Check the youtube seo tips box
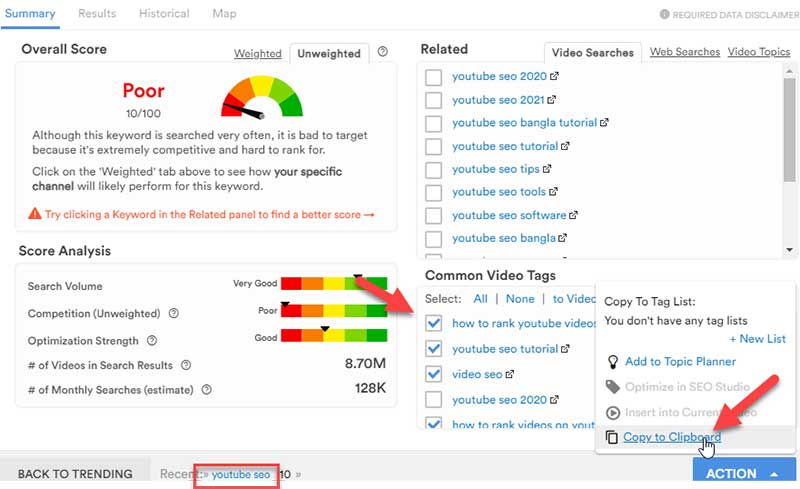This screenshot has height=489, width=800. [433, 169]
